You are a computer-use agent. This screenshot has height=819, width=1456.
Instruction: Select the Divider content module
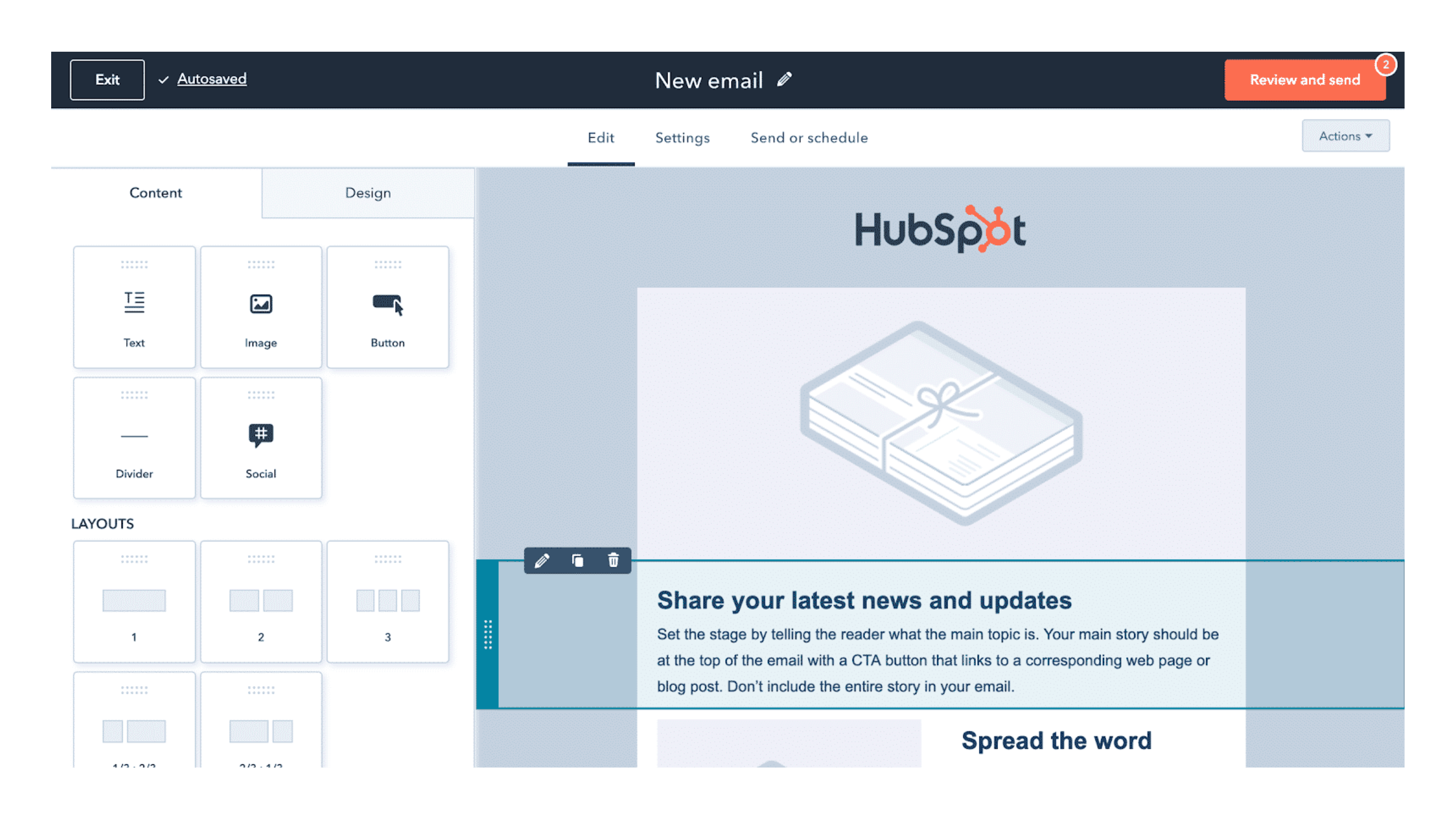tap(134, 438)
